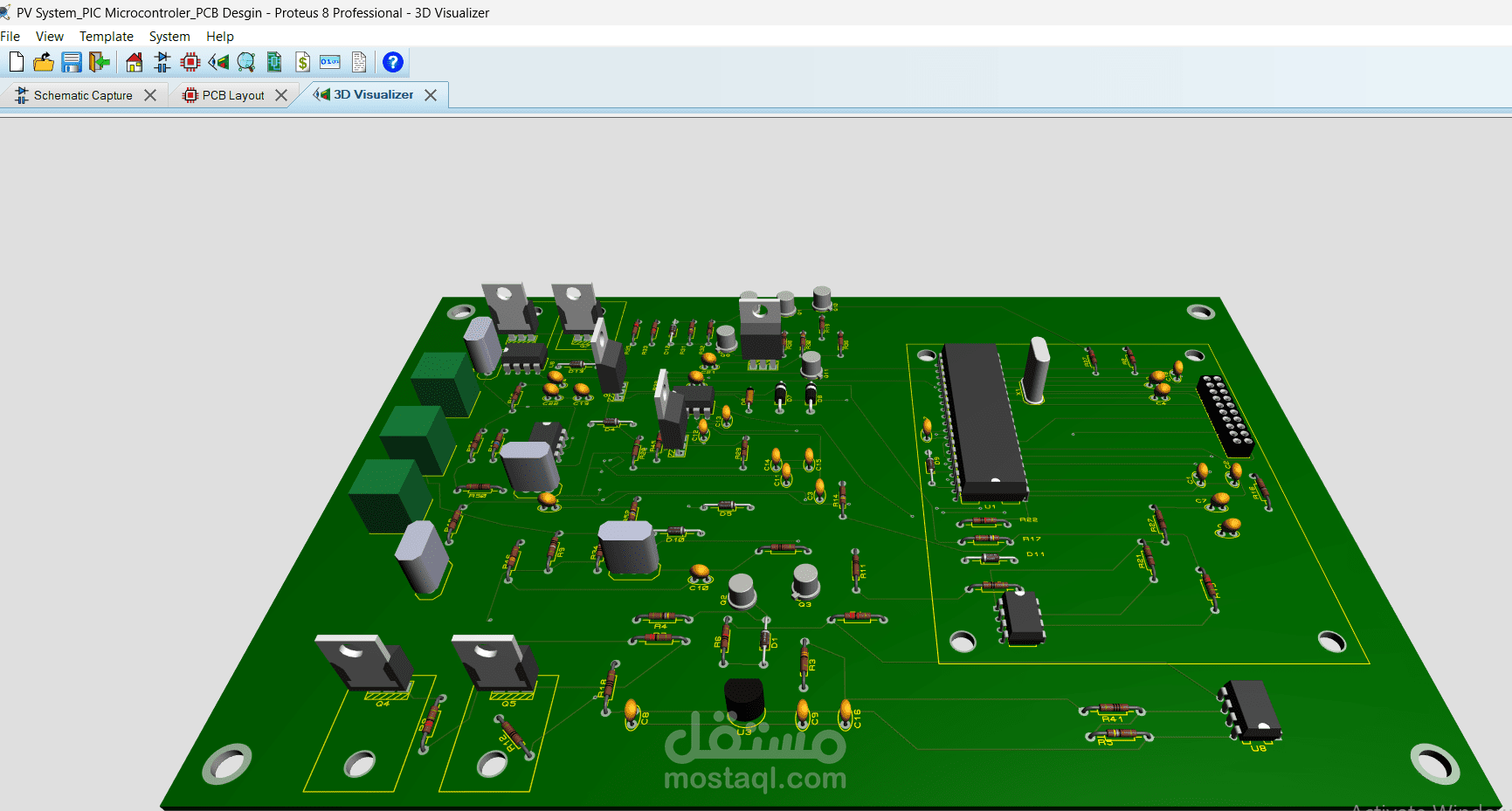This screenshot has height=811, width=1512.
Task: Create a new project with the blank page icon
Action: (x=17, y=62)
